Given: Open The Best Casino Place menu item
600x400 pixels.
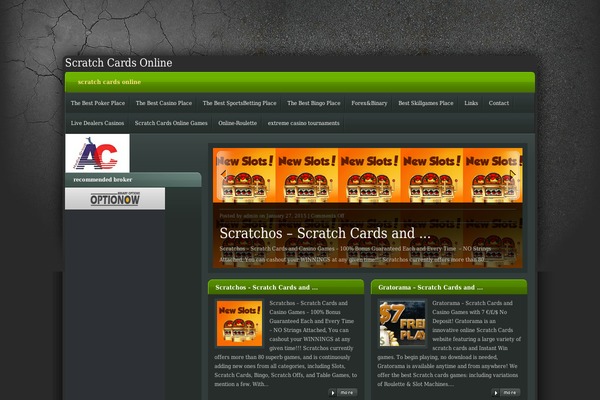Looking at the screenshot, I should (164, 103).
